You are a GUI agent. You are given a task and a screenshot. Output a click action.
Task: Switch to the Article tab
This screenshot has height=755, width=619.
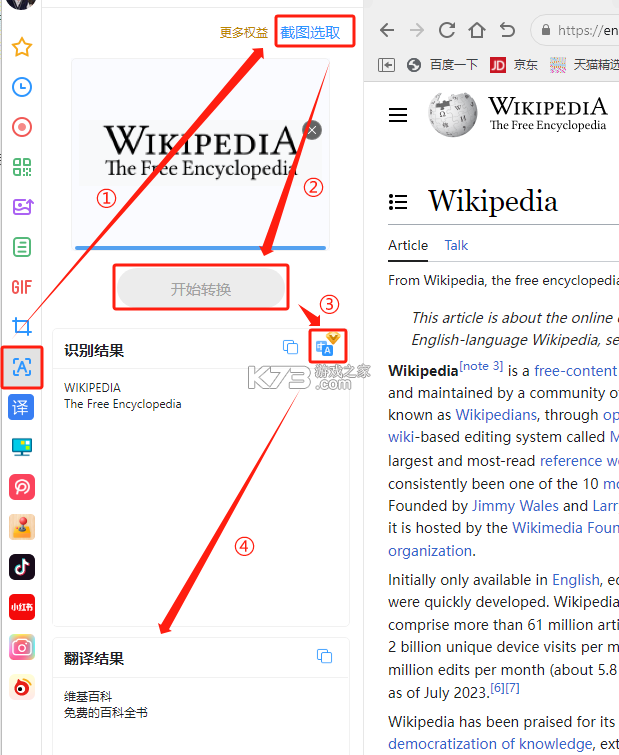(408, 246)
